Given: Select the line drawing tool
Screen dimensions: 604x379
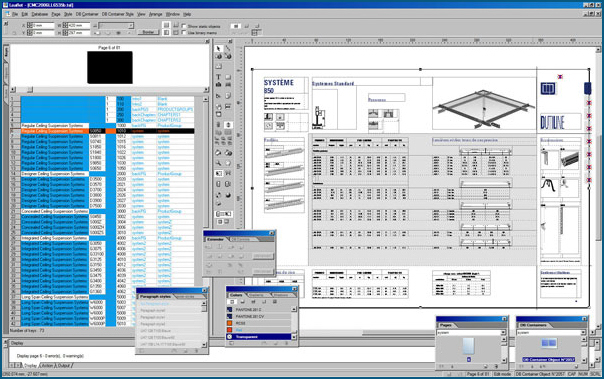Looking at the screenshot, I should [x=228, y=49].
